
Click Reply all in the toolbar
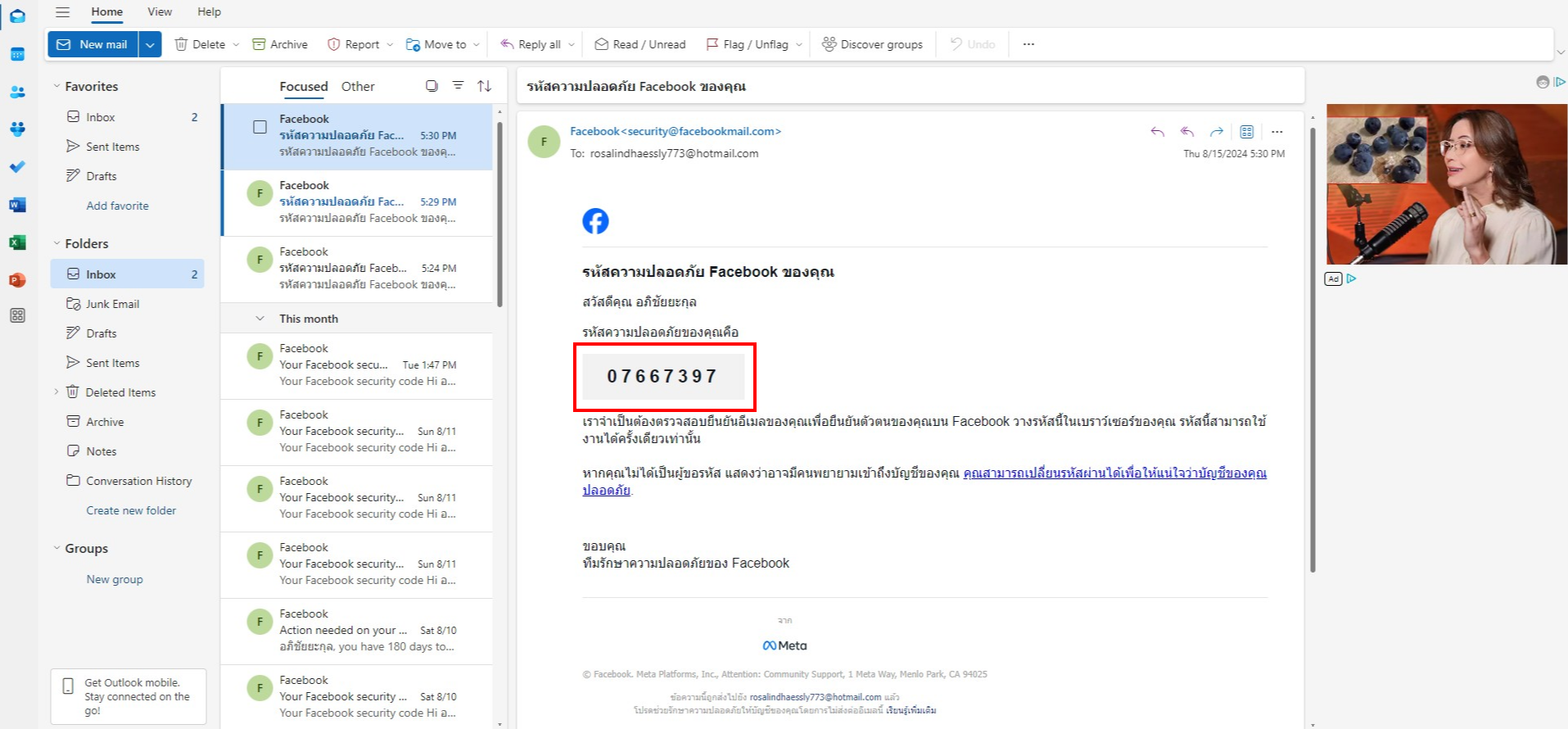coord(531,44)
